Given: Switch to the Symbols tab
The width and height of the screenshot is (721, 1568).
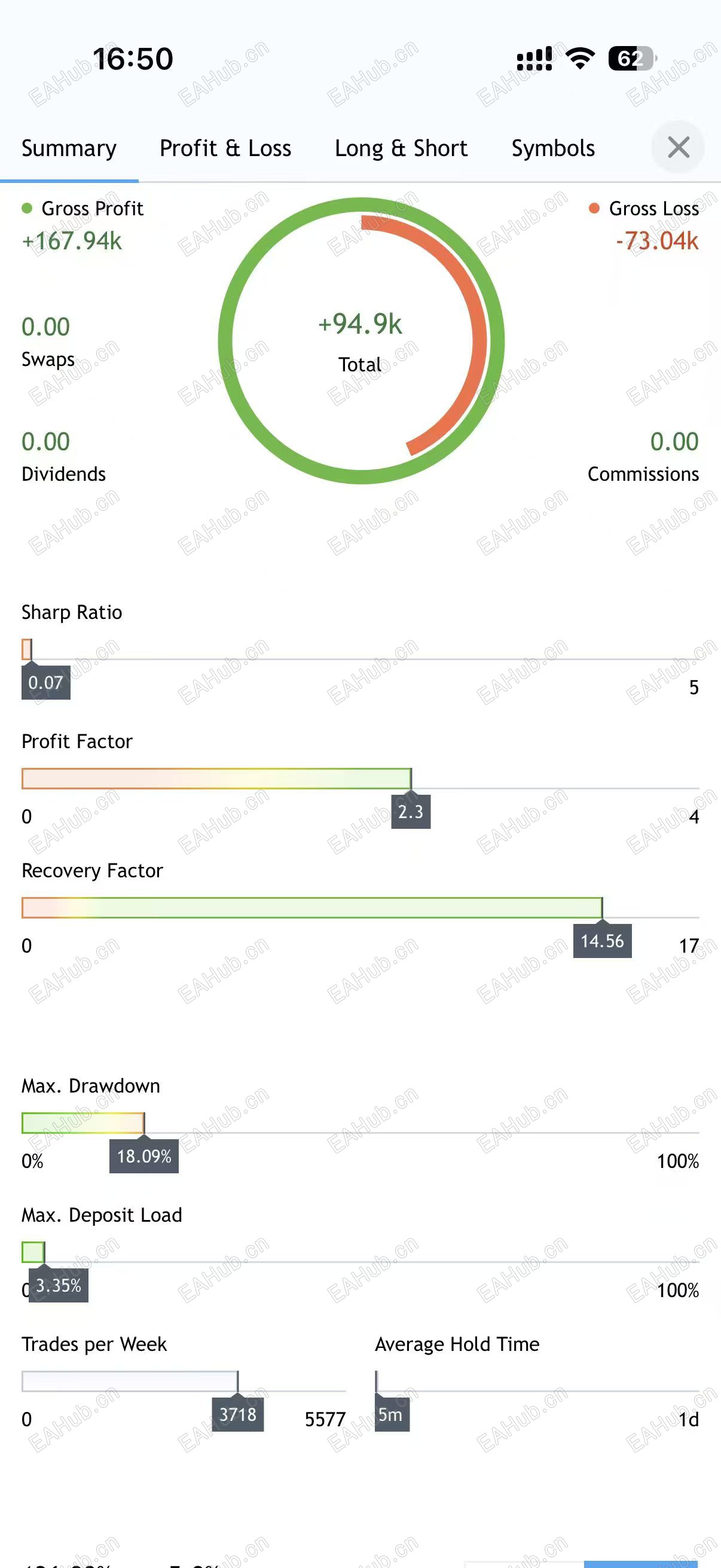Looking at the screenshot, I should pyautogui.click(x=553, y=148).
